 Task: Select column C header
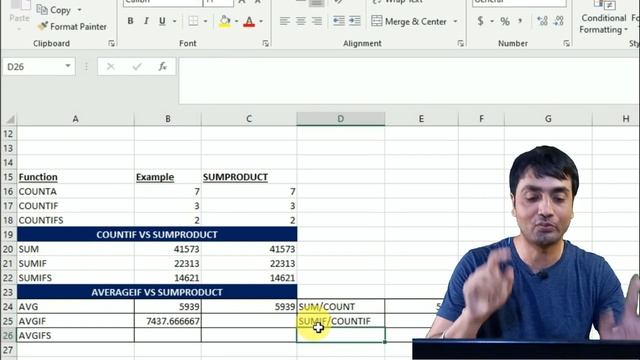pos(249,119)
